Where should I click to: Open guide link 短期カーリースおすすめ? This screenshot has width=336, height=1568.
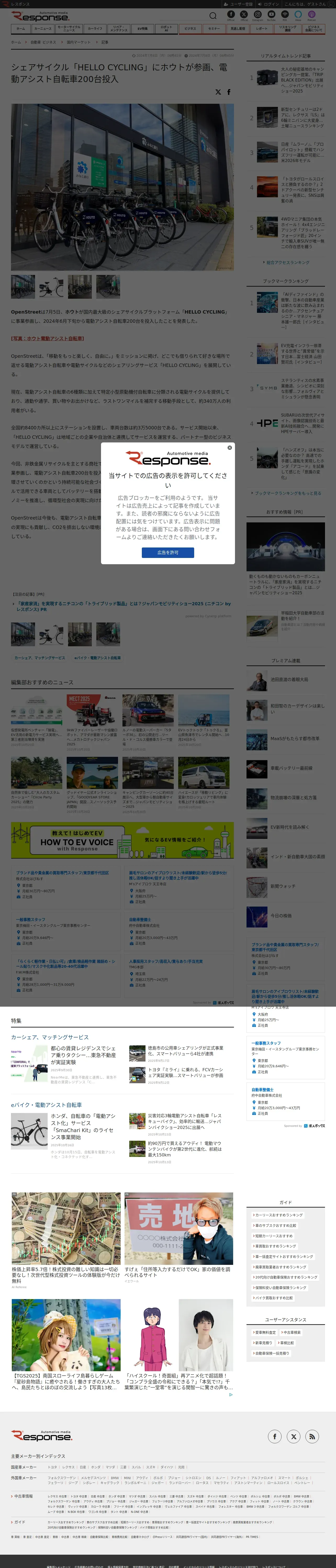click(x=273, y=1236)
